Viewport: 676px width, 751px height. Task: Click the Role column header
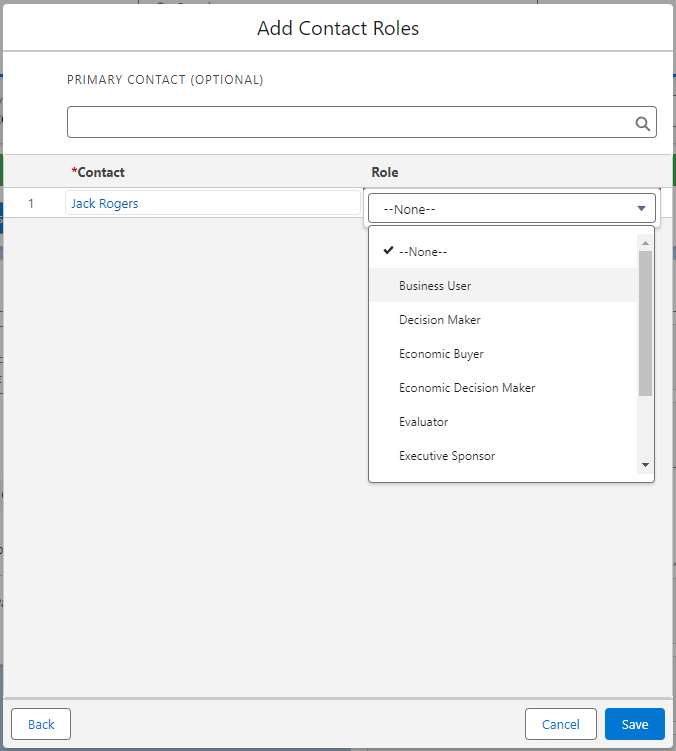pyautogui.click(x=385, y=172)
